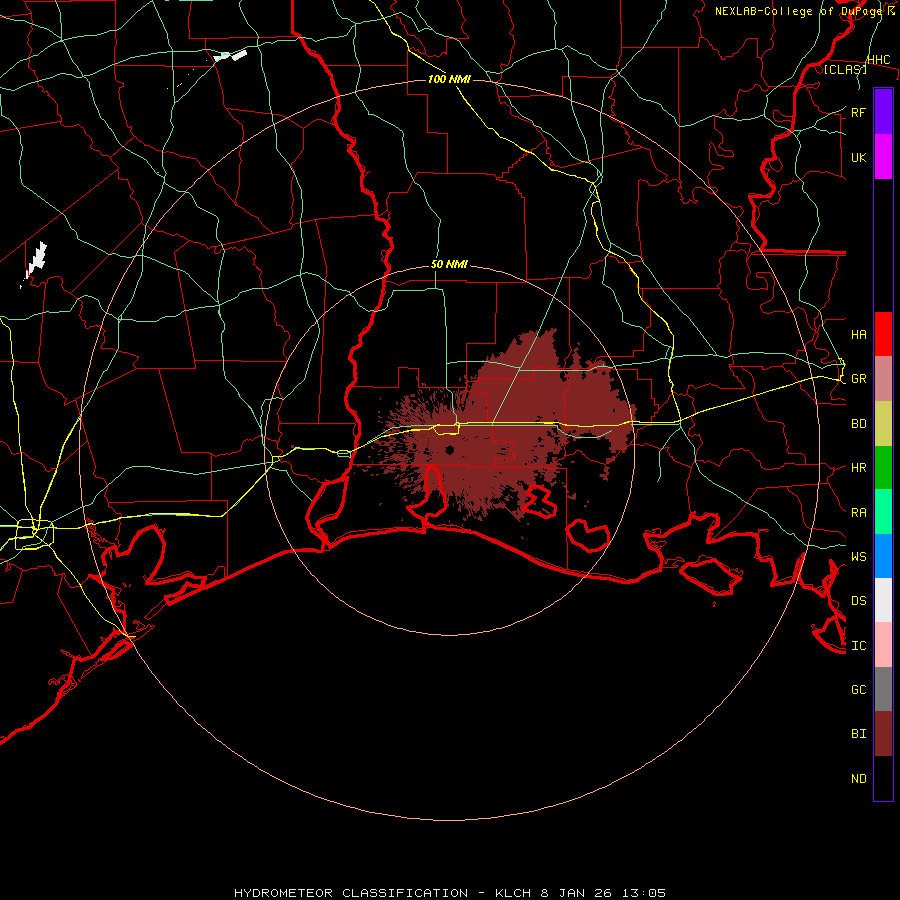Click the WS blue legend swatch
Image resolution: width=900 pixels, height=900 pixels.
click(x=883, y=556)
